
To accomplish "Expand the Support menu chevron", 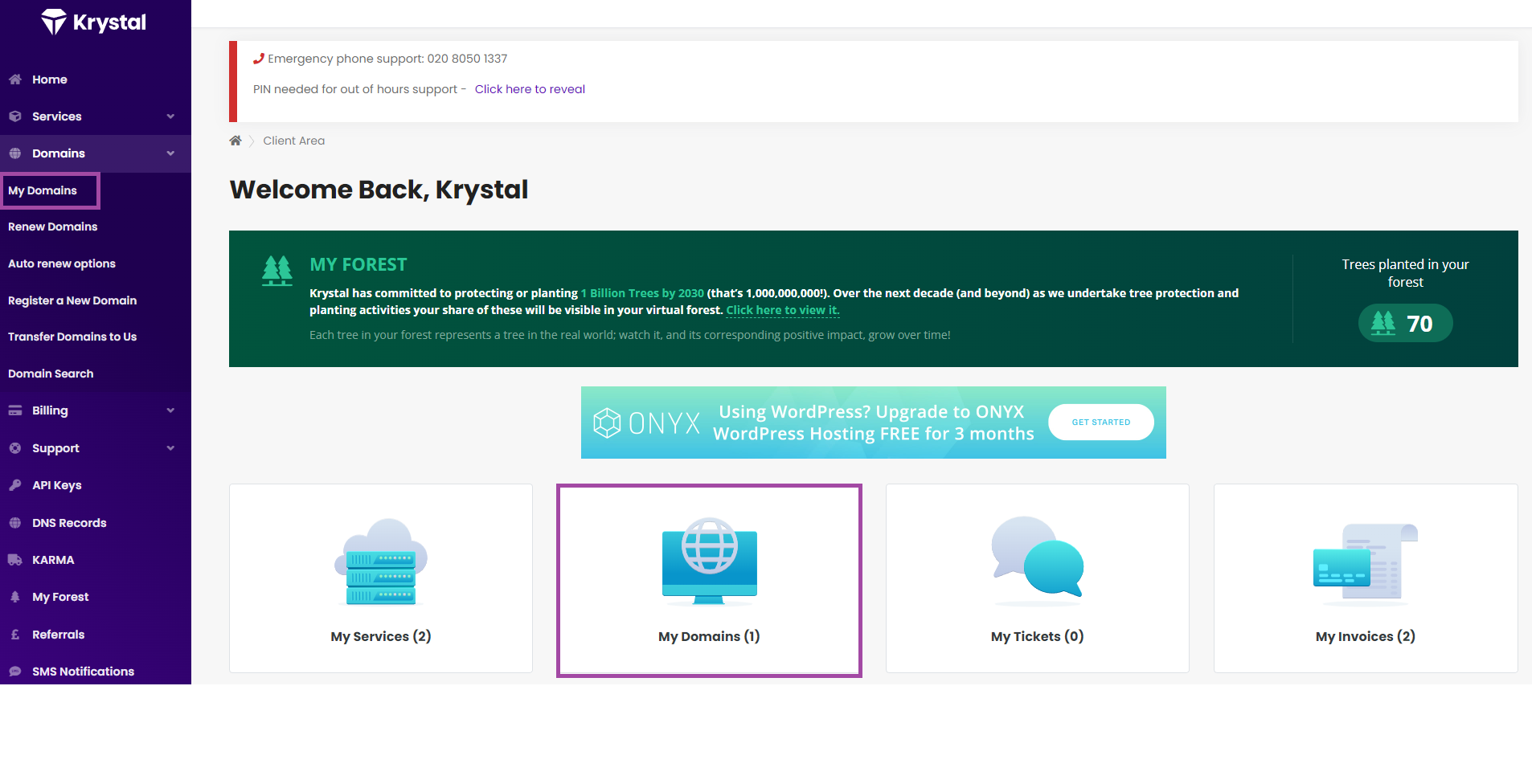I will [170, 448].
